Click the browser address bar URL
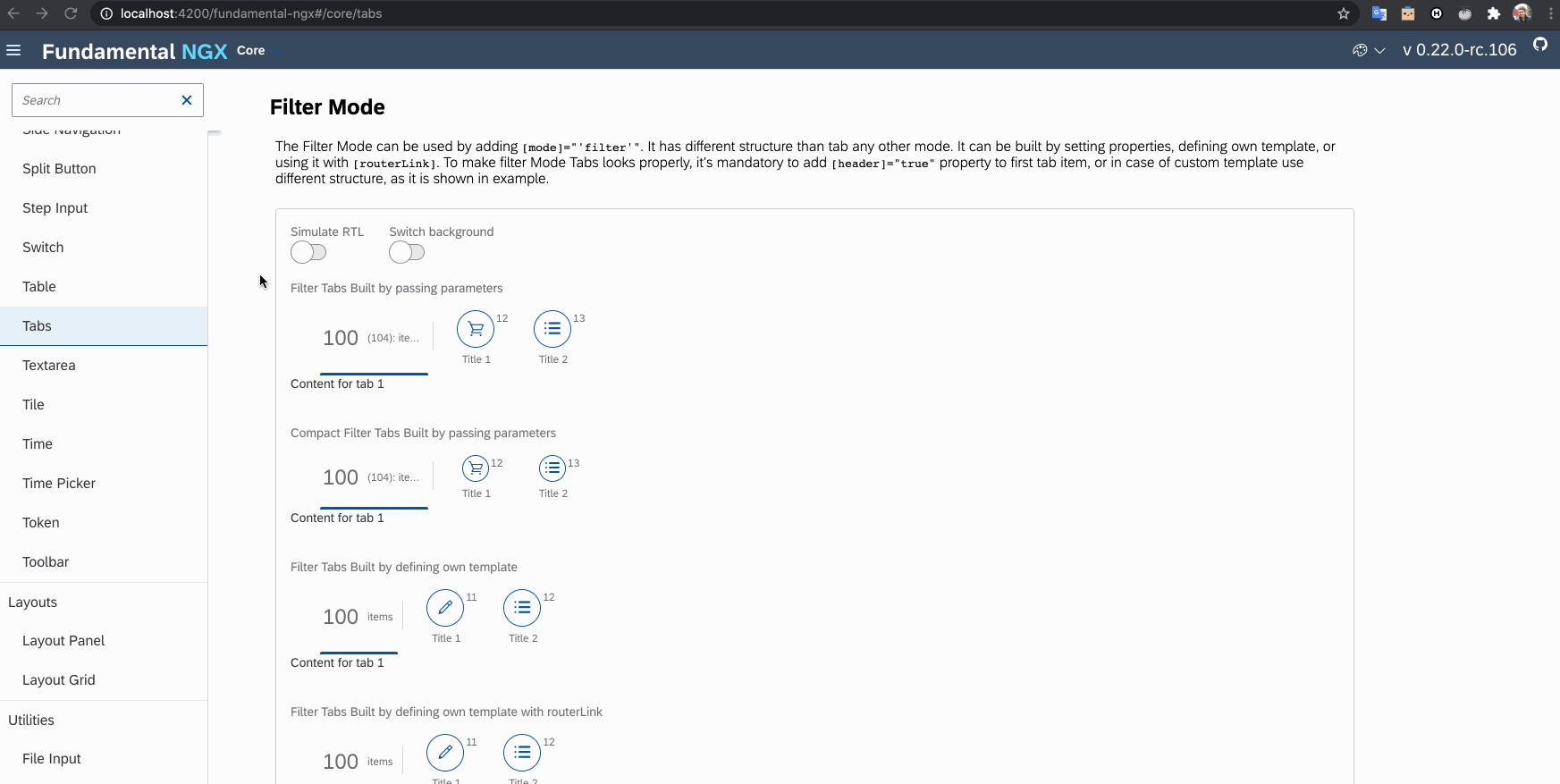Viewport: 1560px width, 784px height. (x=251, y=13)
